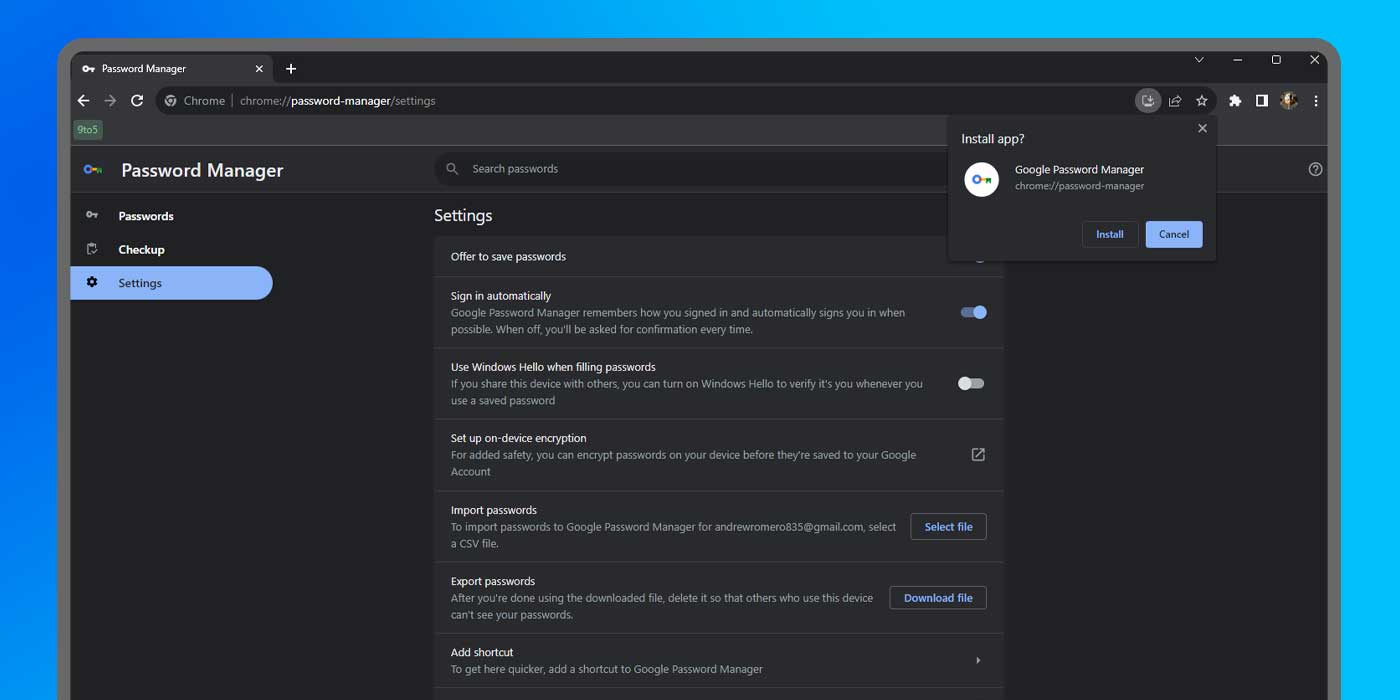Open the help question mark icon
This screenshot has width=1400, height=700.
1315,168
